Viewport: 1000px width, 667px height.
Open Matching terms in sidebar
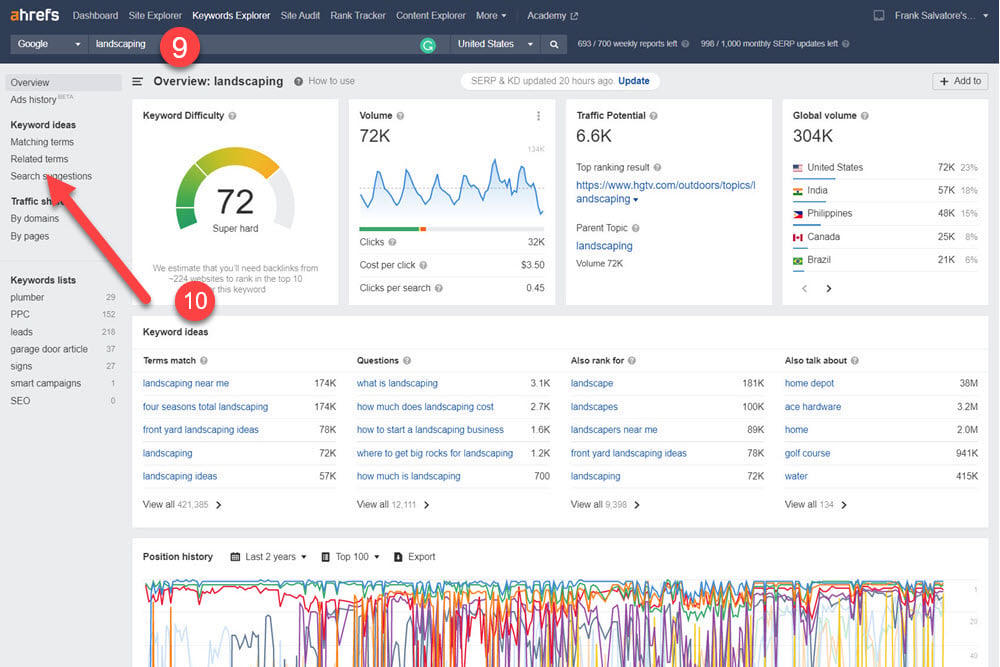(42, 142)
